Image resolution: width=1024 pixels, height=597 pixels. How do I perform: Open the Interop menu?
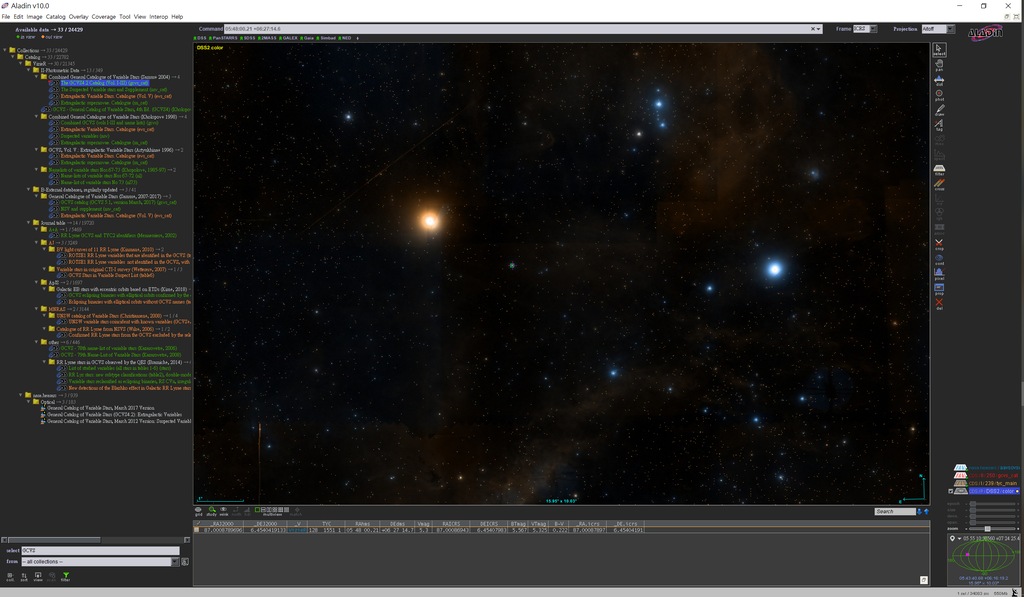[159, 16]
